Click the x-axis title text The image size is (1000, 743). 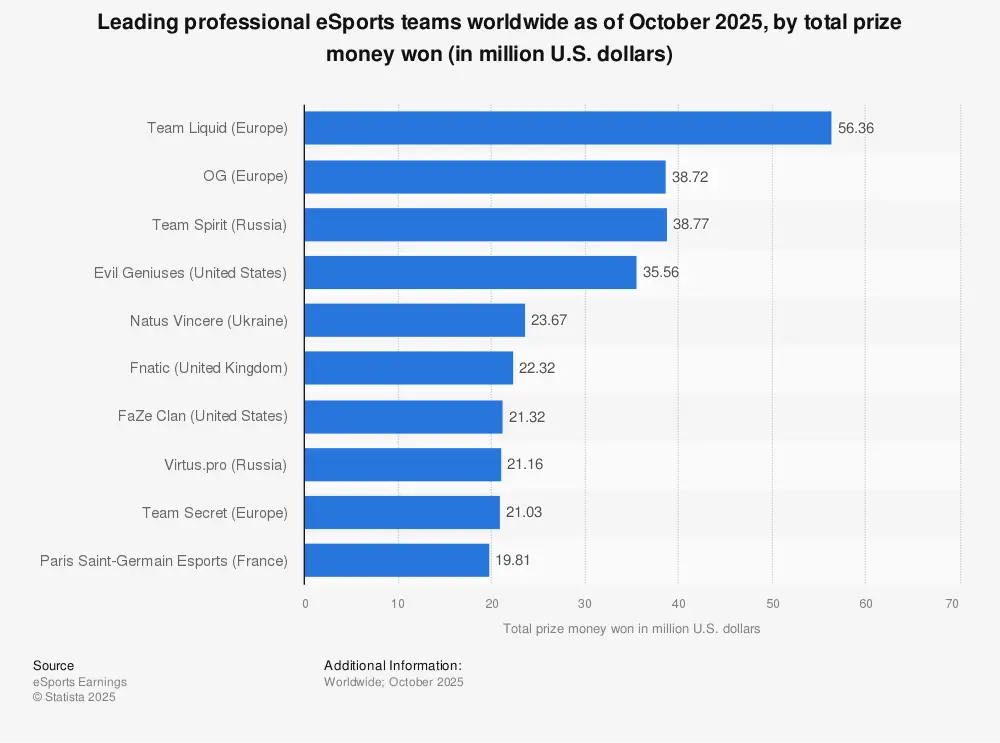(x=631, y=629)
